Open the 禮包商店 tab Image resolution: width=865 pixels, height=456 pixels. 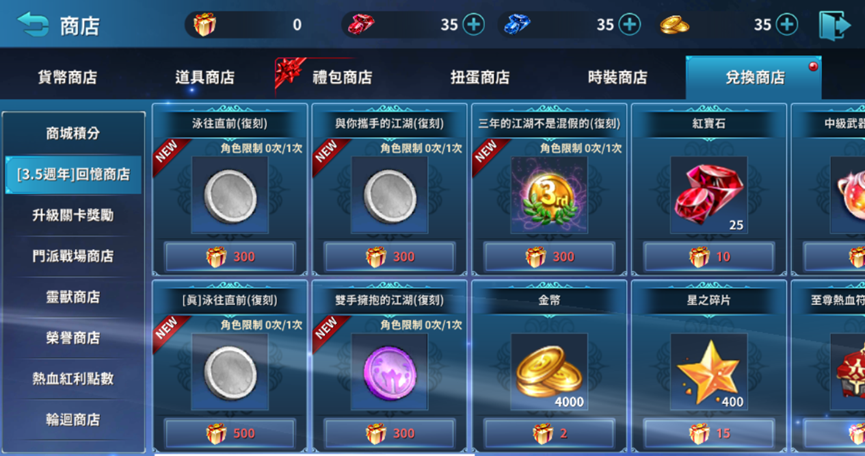click(343, 77)
